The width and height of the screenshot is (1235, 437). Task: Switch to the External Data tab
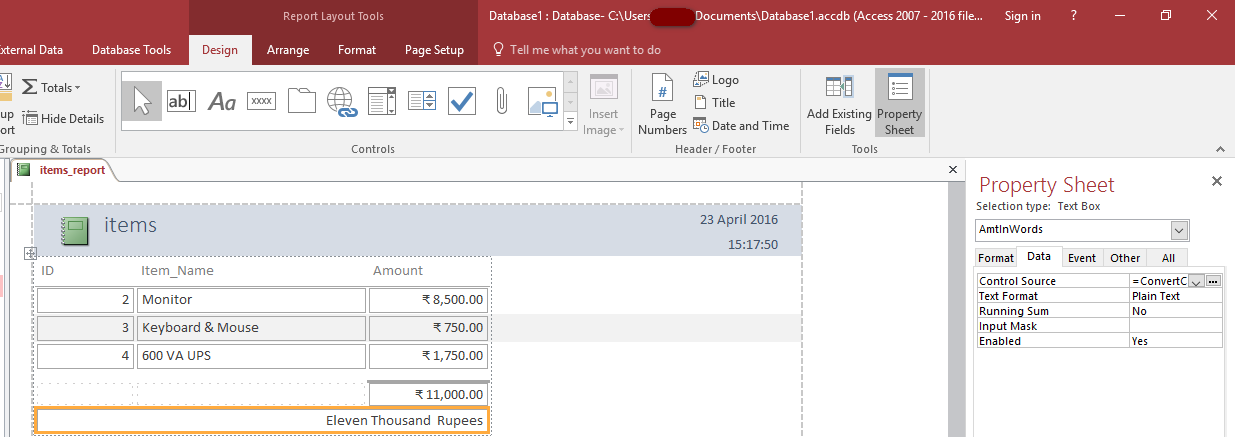coord(30,49)
